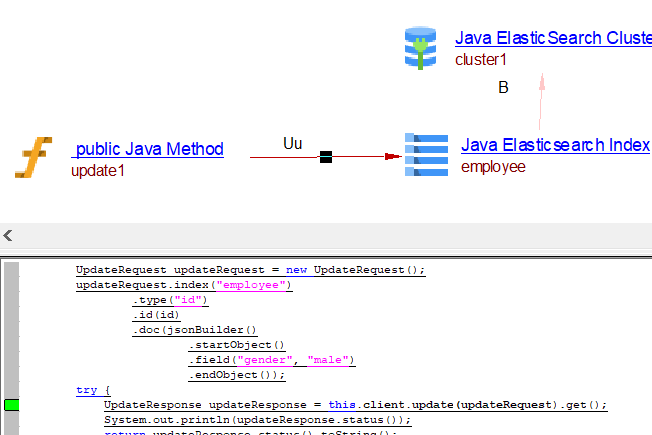Click the this.client.update code line
Screen dimensions: 652x435
355,405
